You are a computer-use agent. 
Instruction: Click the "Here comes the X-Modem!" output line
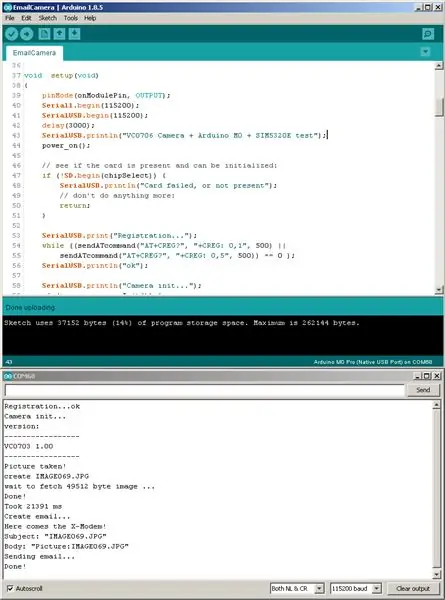click(55, 527)
